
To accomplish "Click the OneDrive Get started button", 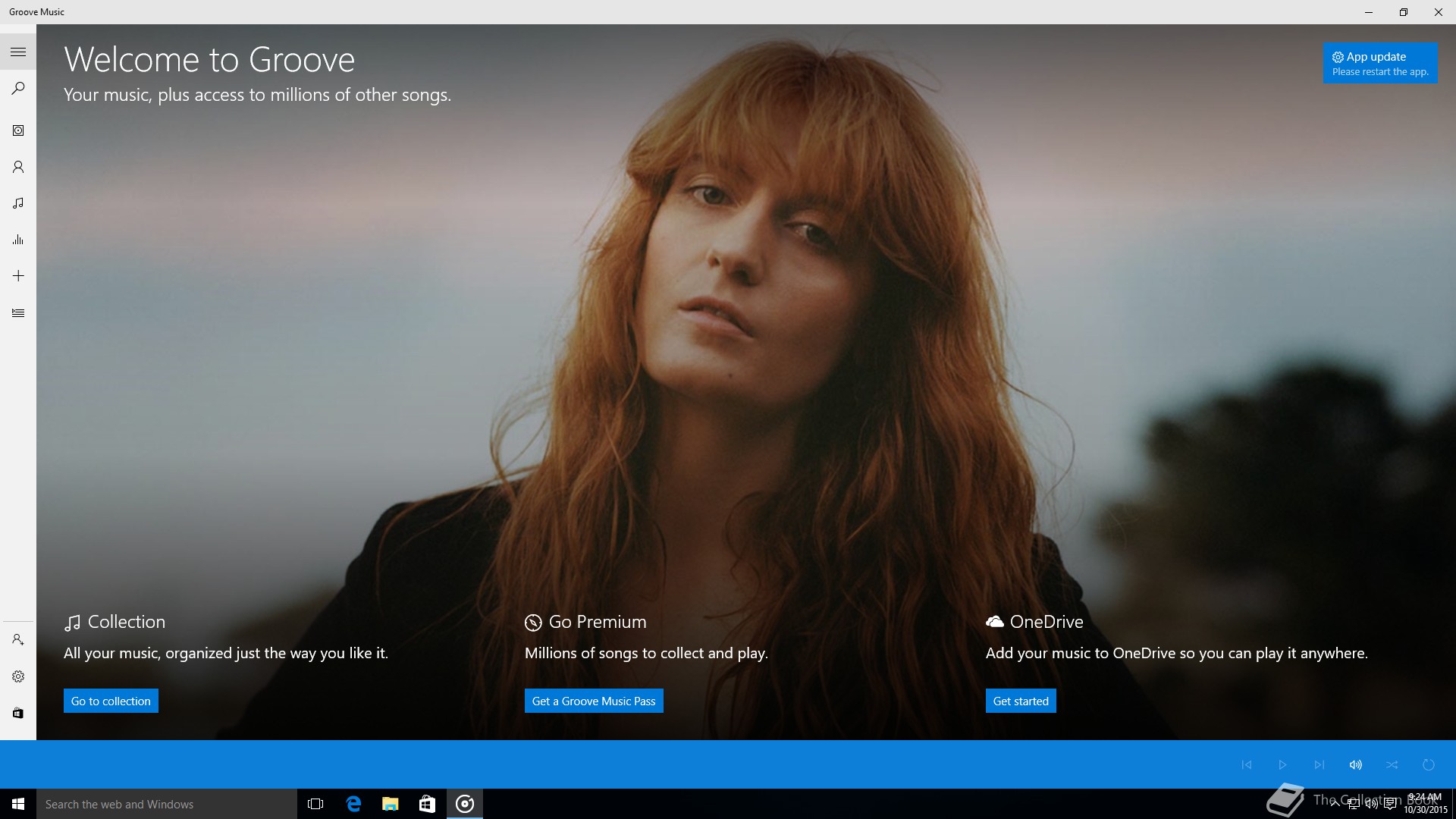I will pyautogui.click(x=1021, y=701).
